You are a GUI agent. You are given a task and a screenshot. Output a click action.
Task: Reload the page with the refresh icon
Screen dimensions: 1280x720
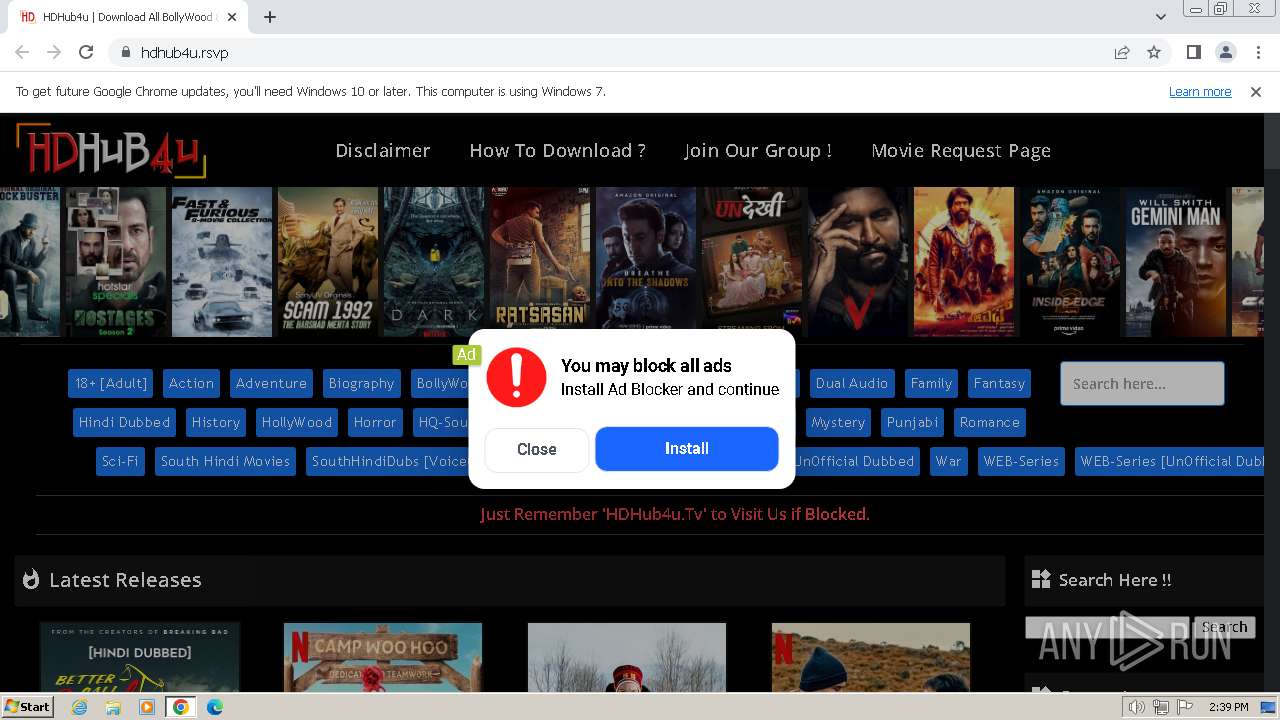[x=86, y=52]
